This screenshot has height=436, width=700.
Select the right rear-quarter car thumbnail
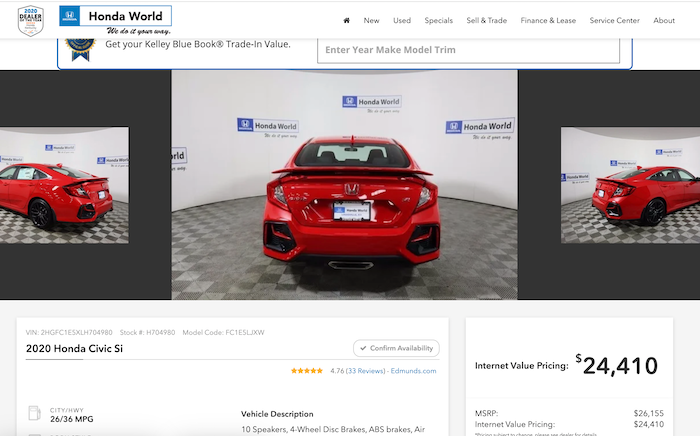(x=630, y=185)
